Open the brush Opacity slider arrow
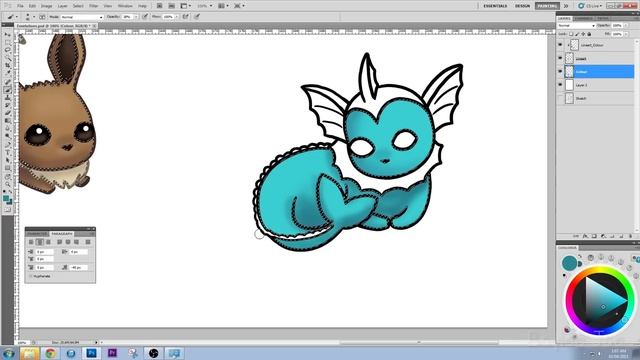The height and width of the screenshot is (360, 640). [136, 17]
